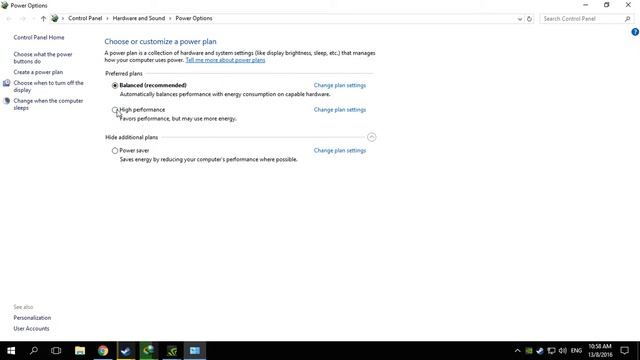Open the address bar history dropdown

[520, 19]
